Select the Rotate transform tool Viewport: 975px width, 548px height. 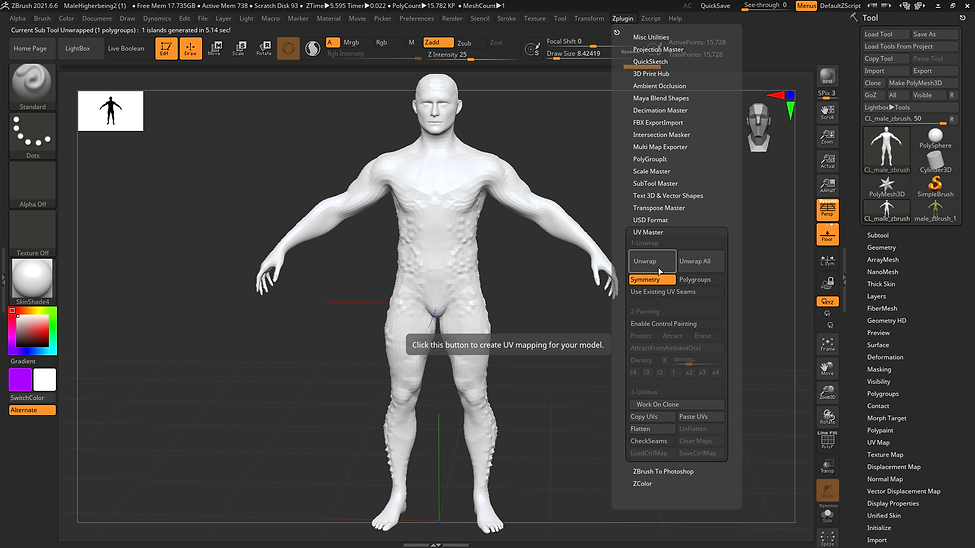pos(264,48)
